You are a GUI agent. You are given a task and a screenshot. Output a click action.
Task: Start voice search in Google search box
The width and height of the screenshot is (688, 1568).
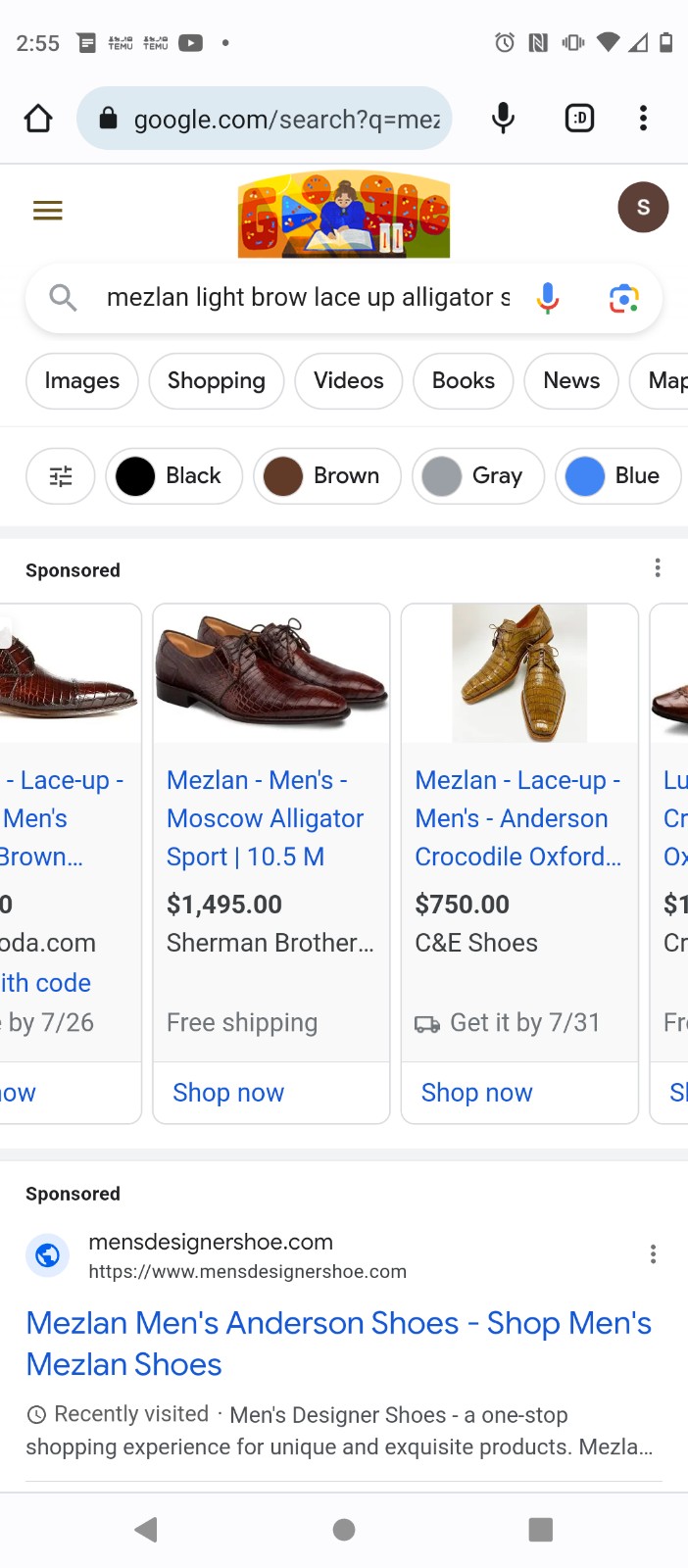tap(548, 298)
